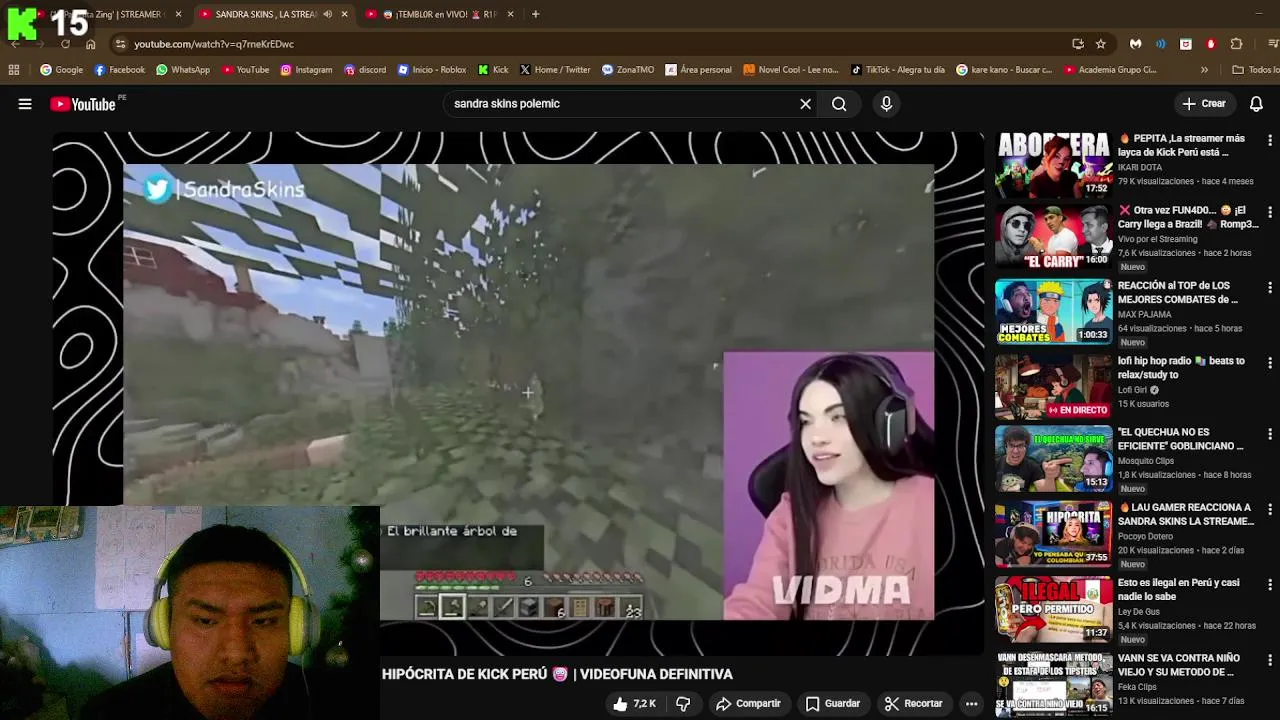Dislike the video with thumbs down
Image resolution: width=1280 pixels, height=720 pixels.
click(683, 704)
